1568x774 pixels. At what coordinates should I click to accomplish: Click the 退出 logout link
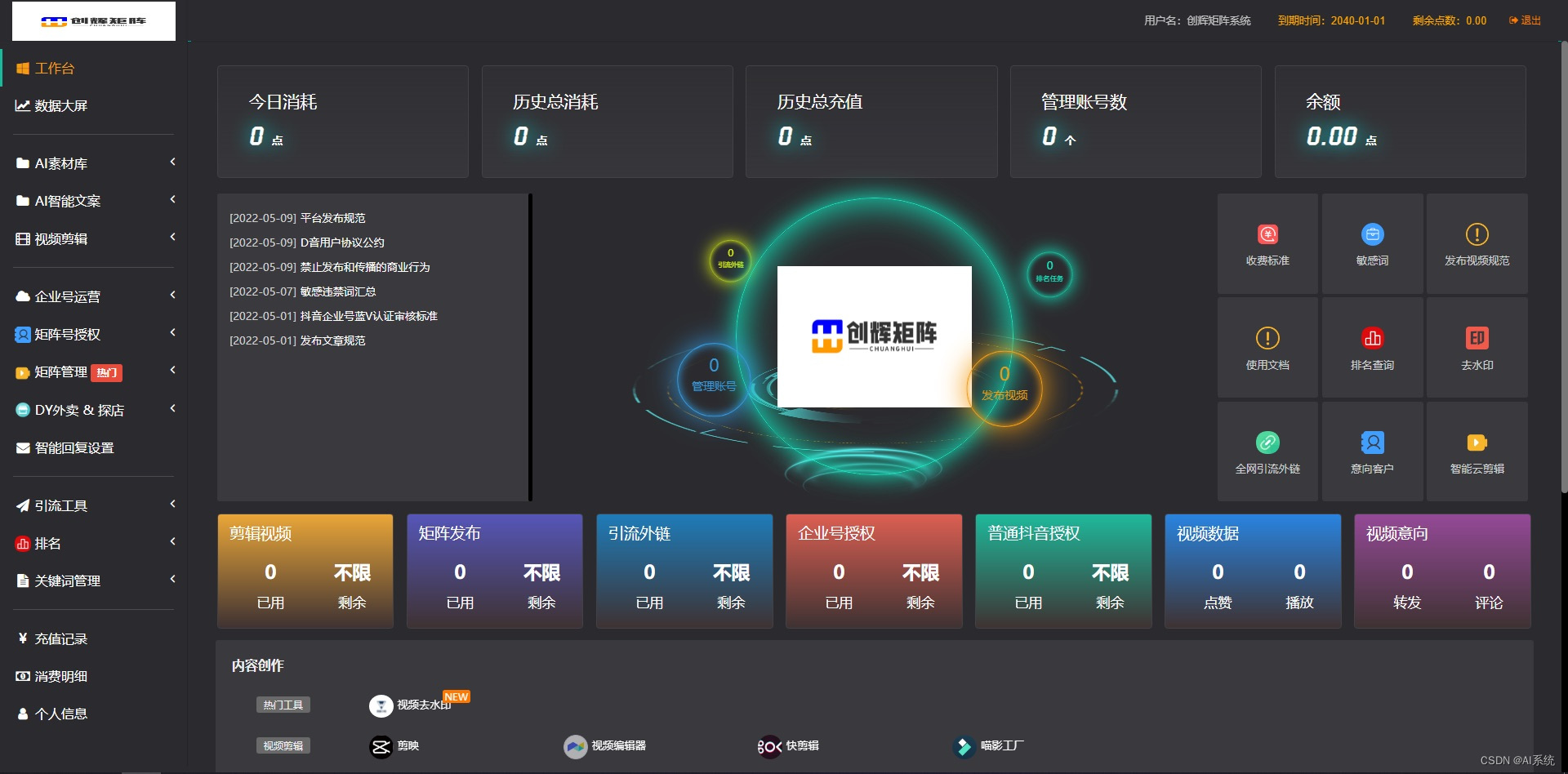(1525, 20)
